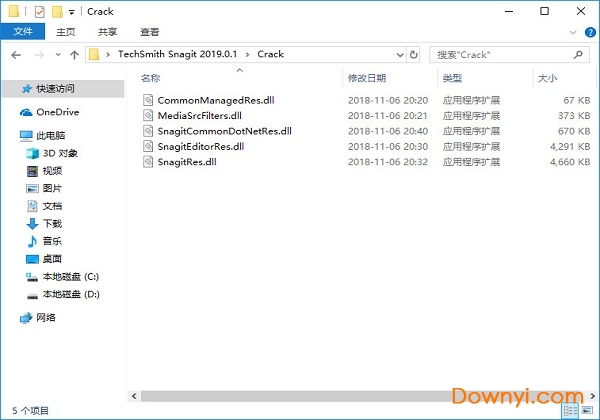Switch to the Home (主页) ribbon tab
The width and height of the screenshot is (600, 420).
(x=65, y=32)
